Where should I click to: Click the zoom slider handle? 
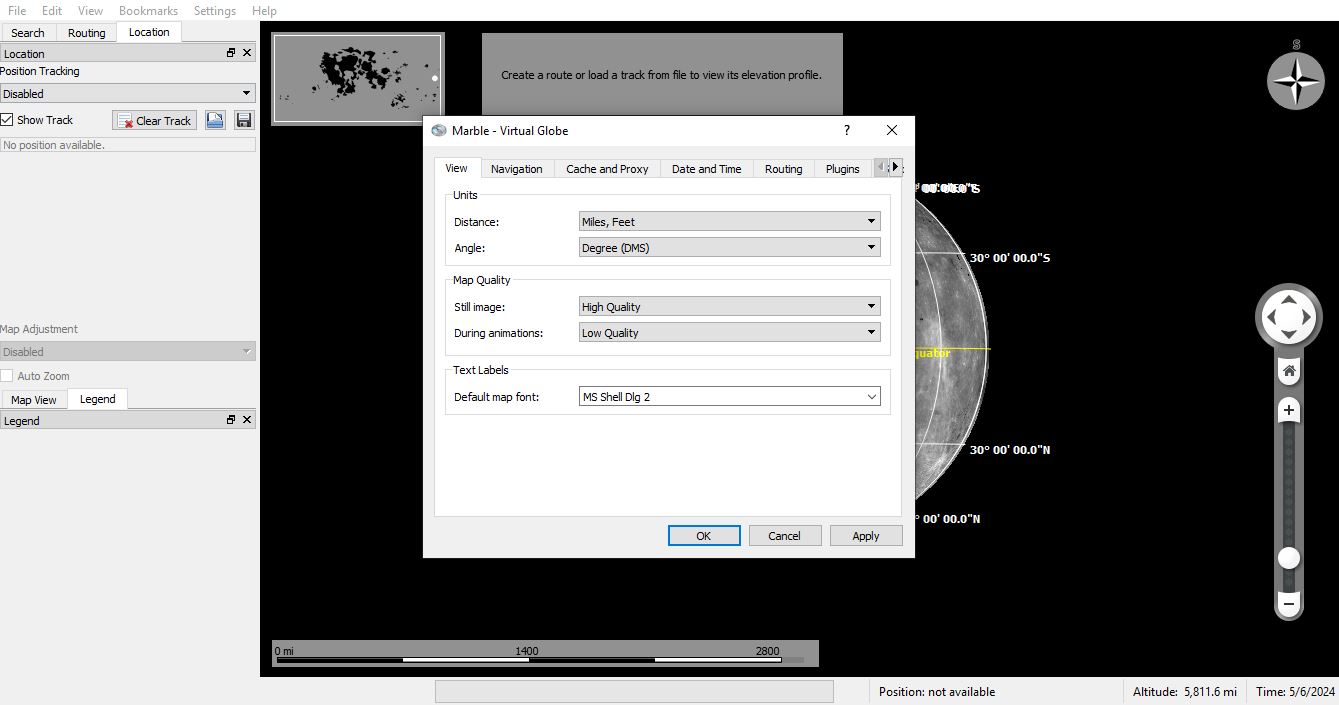(1289, 557)
